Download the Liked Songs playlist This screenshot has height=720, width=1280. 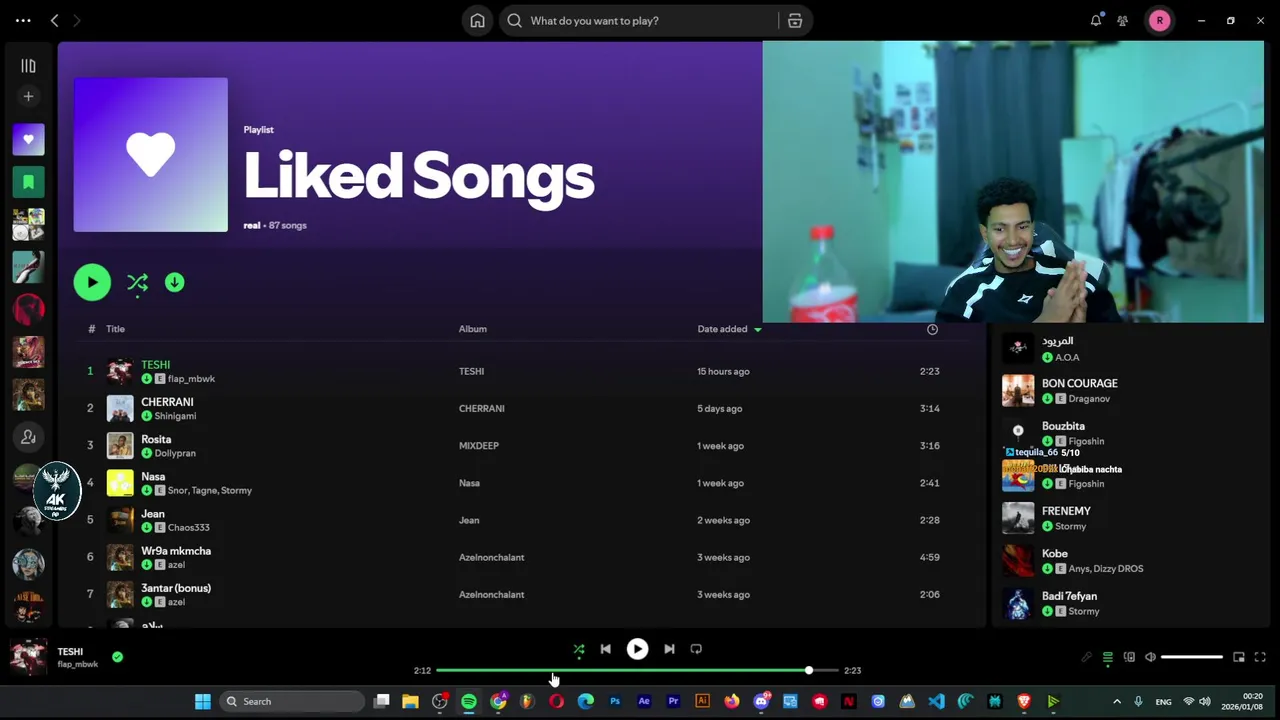coord(175,283)
